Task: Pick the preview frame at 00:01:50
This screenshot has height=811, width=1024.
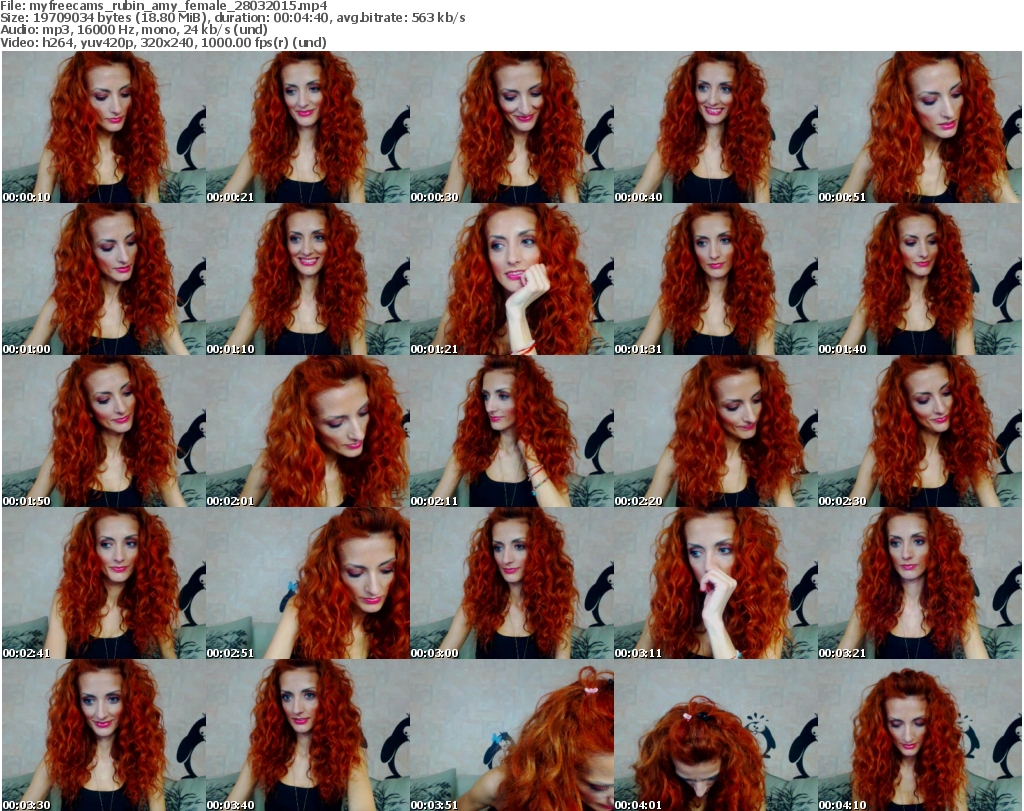Action: coord(104,431)
